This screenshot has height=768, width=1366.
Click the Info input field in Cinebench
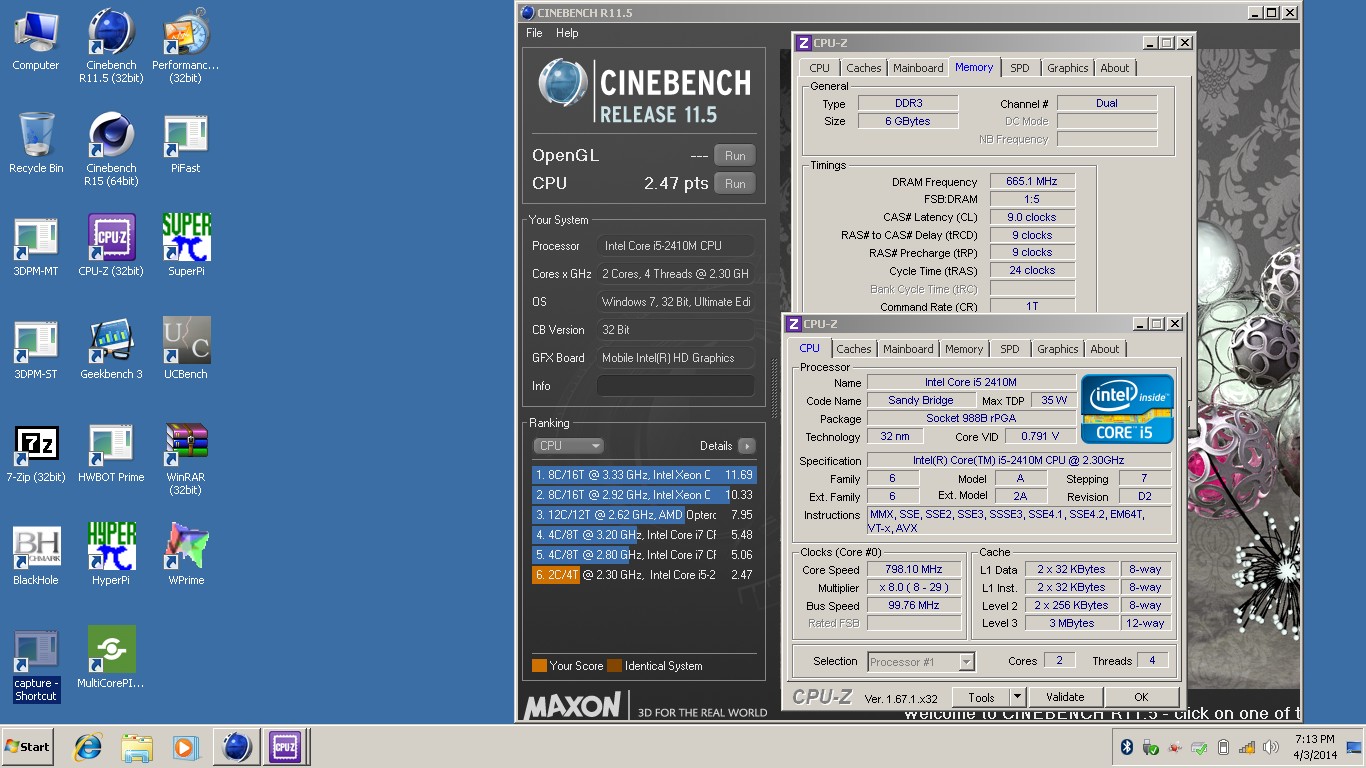click(x=676, y=386)
